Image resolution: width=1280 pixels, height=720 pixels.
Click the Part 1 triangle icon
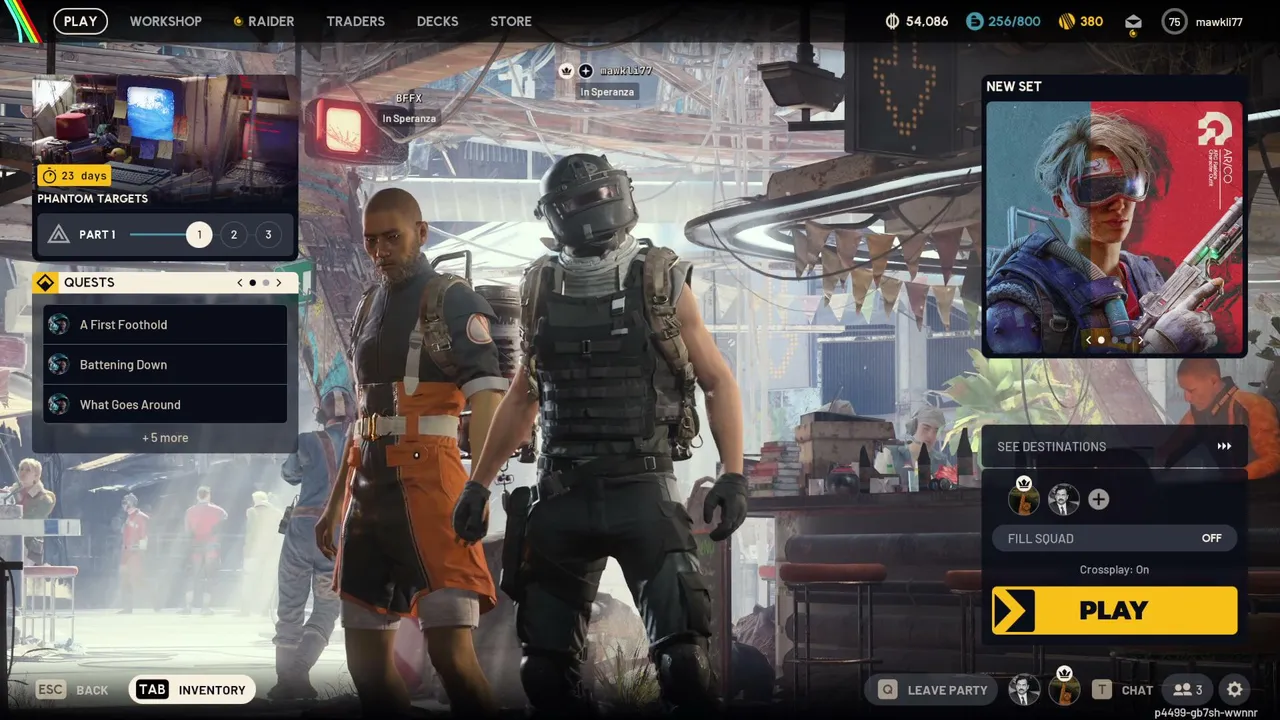59,234
